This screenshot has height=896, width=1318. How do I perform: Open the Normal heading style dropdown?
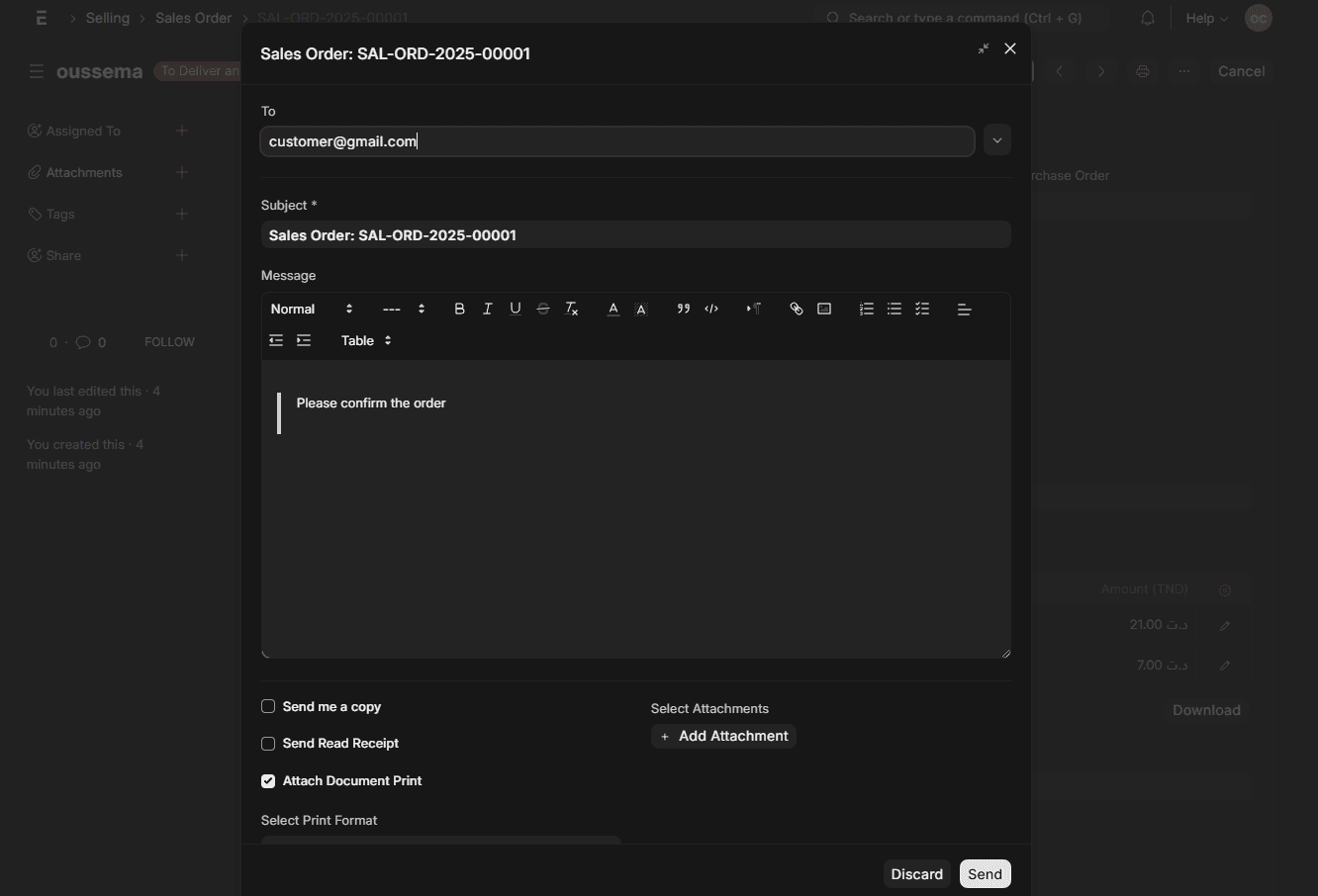pos(312,310)
